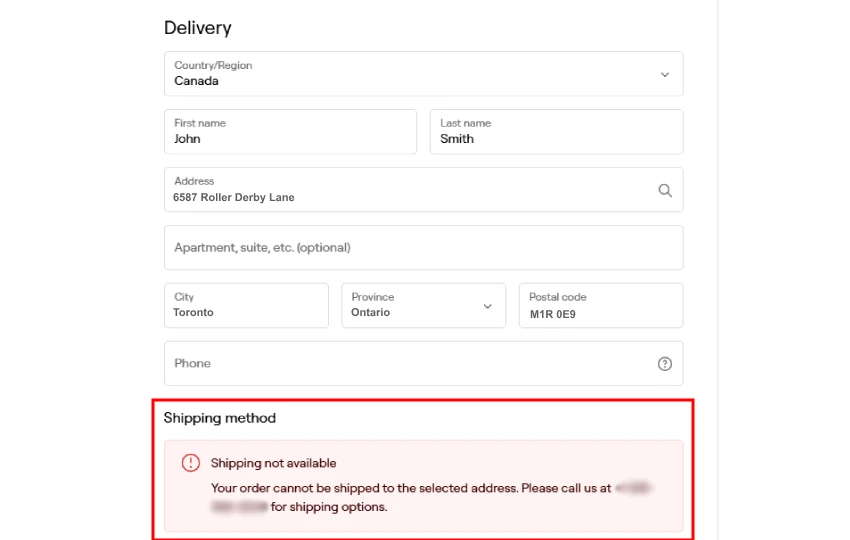The image size is (850, 540).
Task: Click the address search magnifier icon
Action: 665,190
